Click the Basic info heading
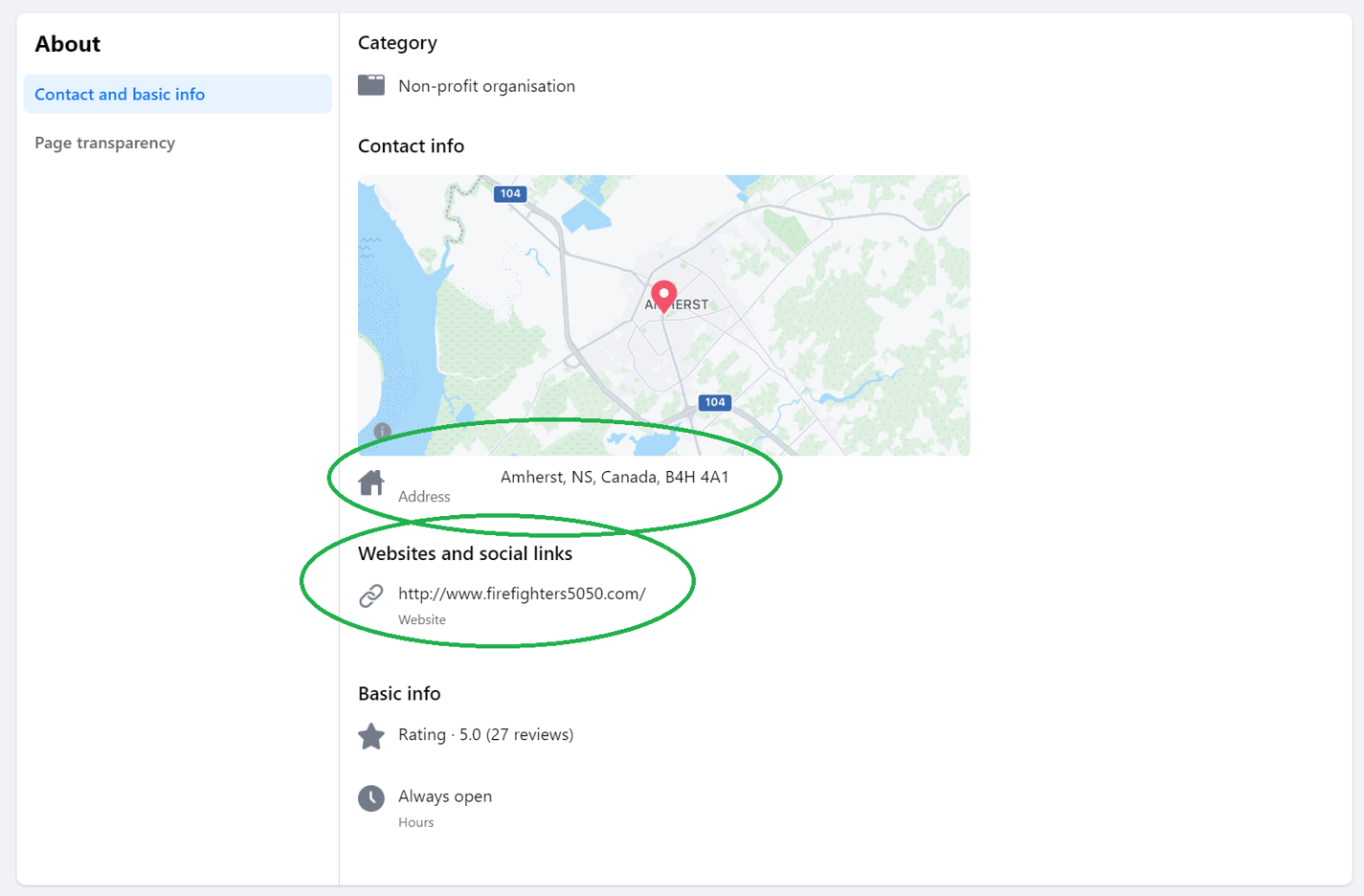Screen dimensions: 1364x896 399,693
